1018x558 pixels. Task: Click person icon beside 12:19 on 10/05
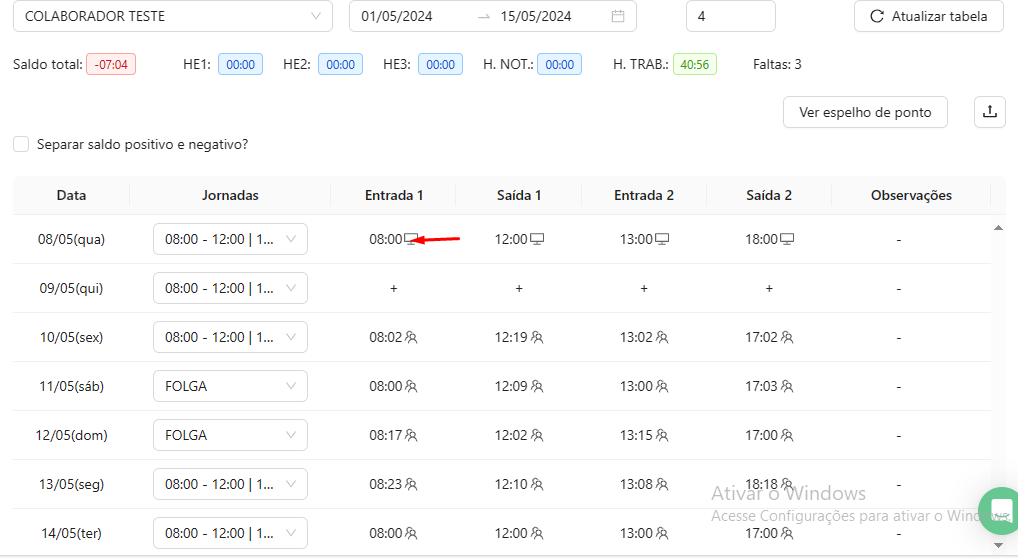[537, 338]
